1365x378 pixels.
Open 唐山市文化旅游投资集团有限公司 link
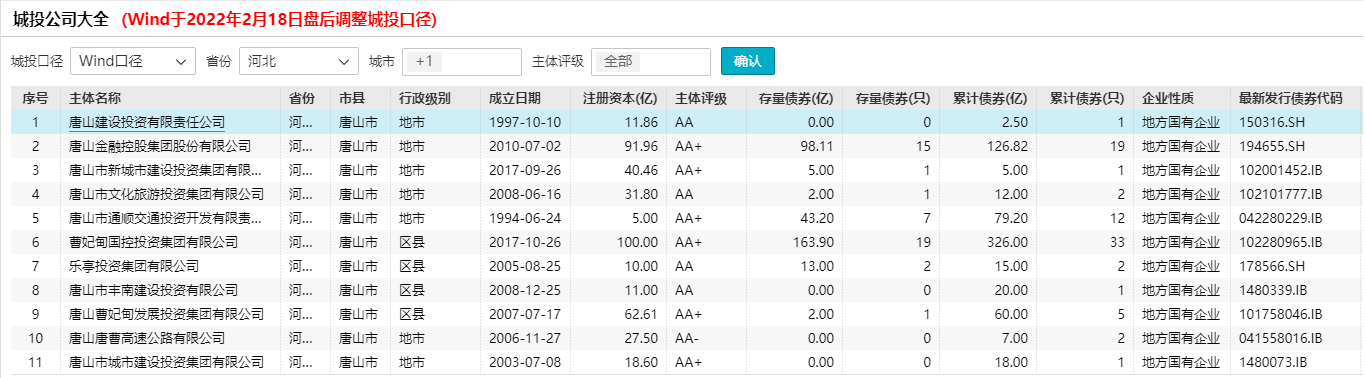[x=166, y=194]
